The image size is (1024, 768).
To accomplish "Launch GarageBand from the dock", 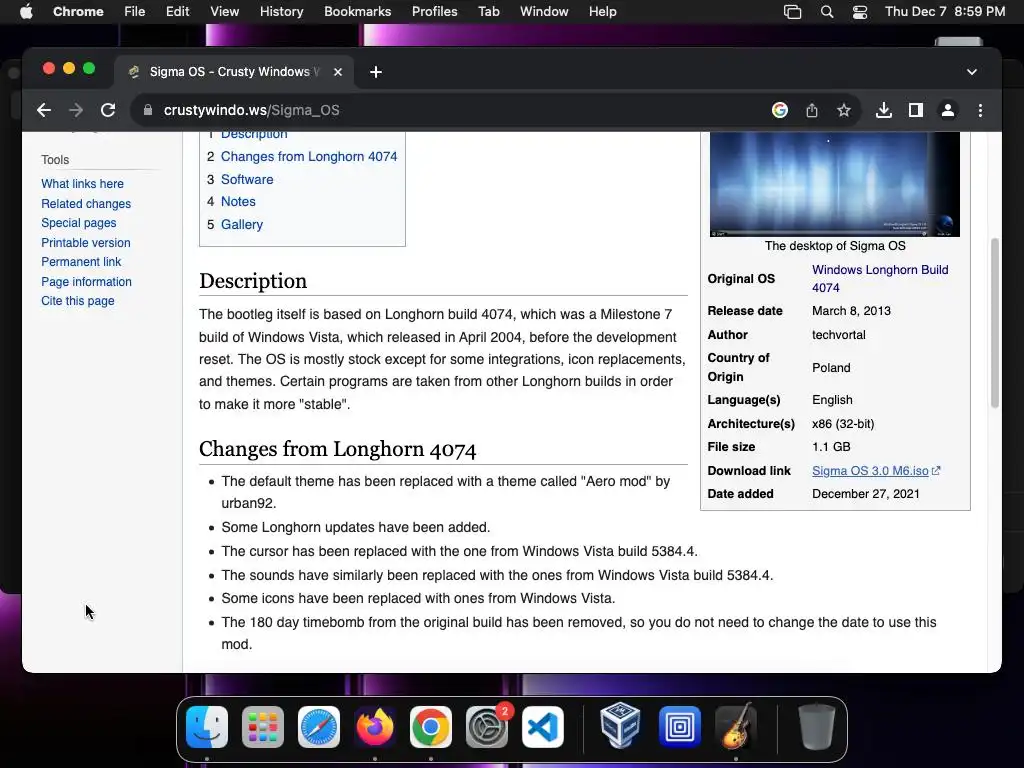I will point(736,726).
